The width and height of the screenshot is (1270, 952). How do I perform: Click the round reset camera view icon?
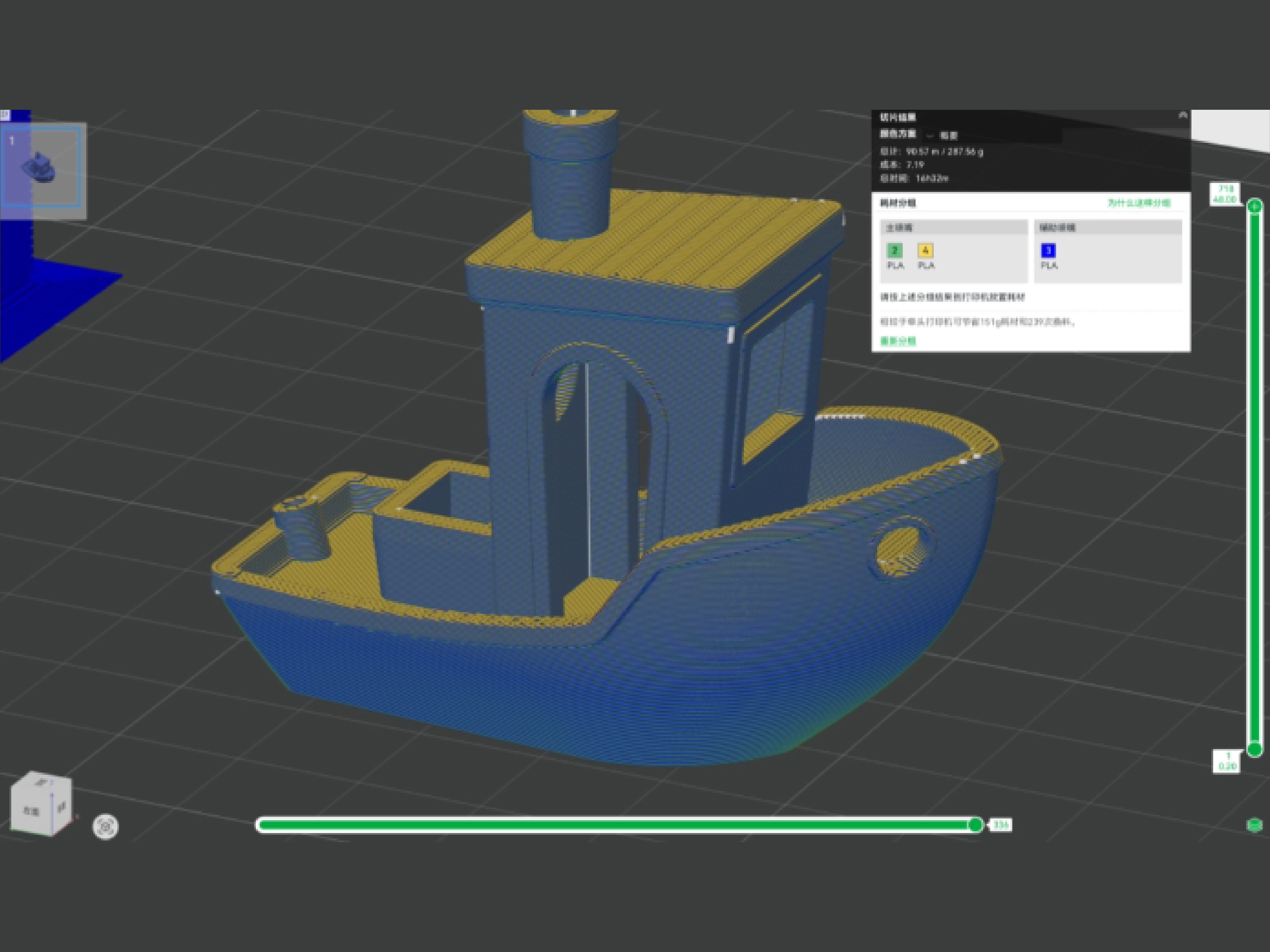[106, 827]
